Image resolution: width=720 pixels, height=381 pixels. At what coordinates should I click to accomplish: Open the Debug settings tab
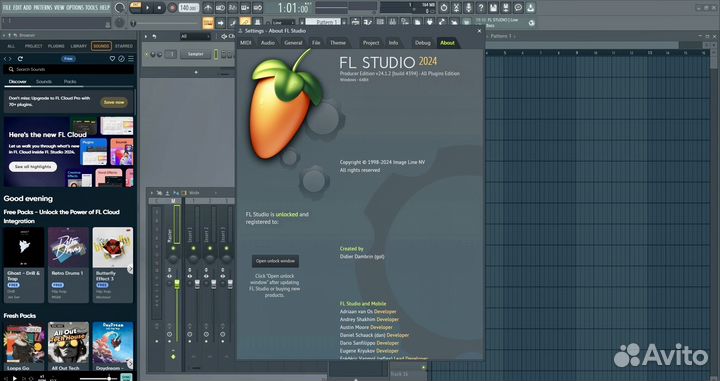tap(422, 43)
